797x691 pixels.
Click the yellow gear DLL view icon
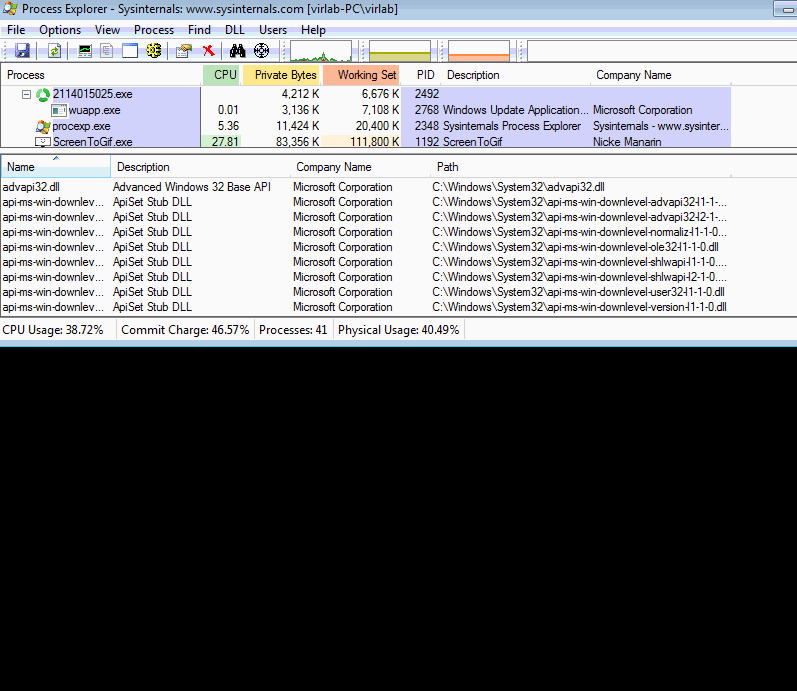tap(154, 50)
